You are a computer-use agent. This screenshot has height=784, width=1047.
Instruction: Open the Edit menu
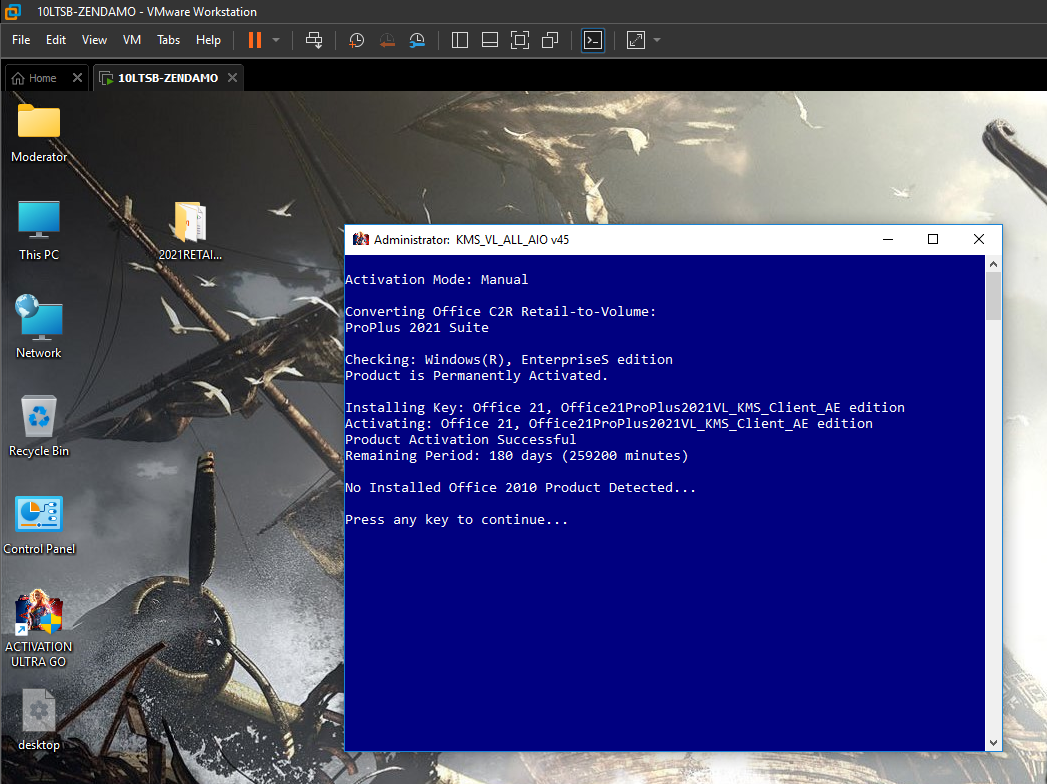56,40
